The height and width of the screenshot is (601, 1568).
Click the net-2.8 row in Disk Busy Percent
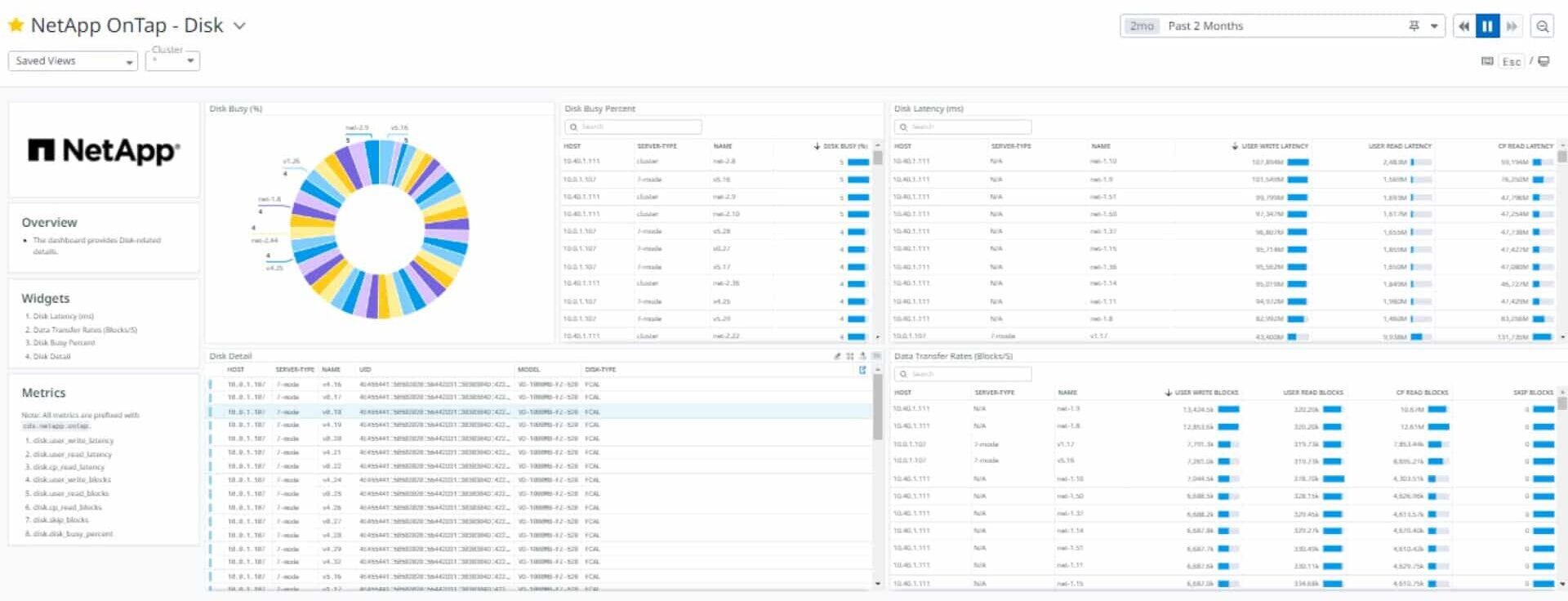coord(716,162)
